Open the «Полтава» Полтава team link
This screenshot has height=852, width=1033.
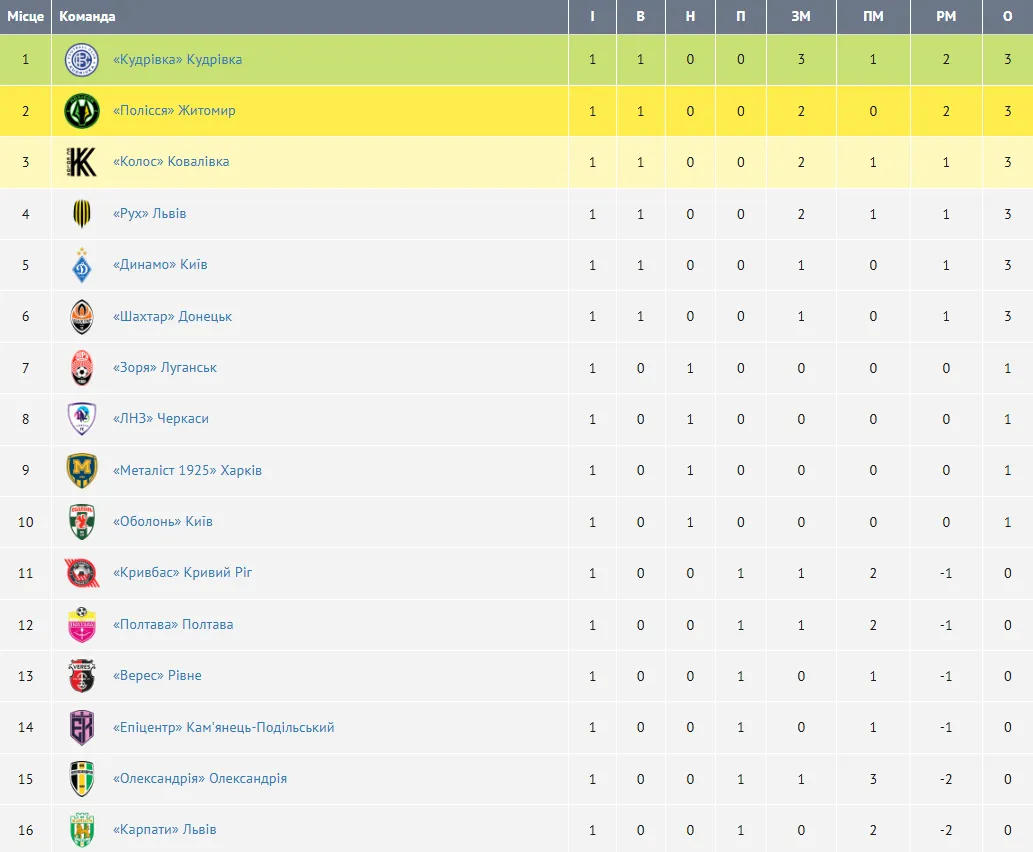click(173, 625)
